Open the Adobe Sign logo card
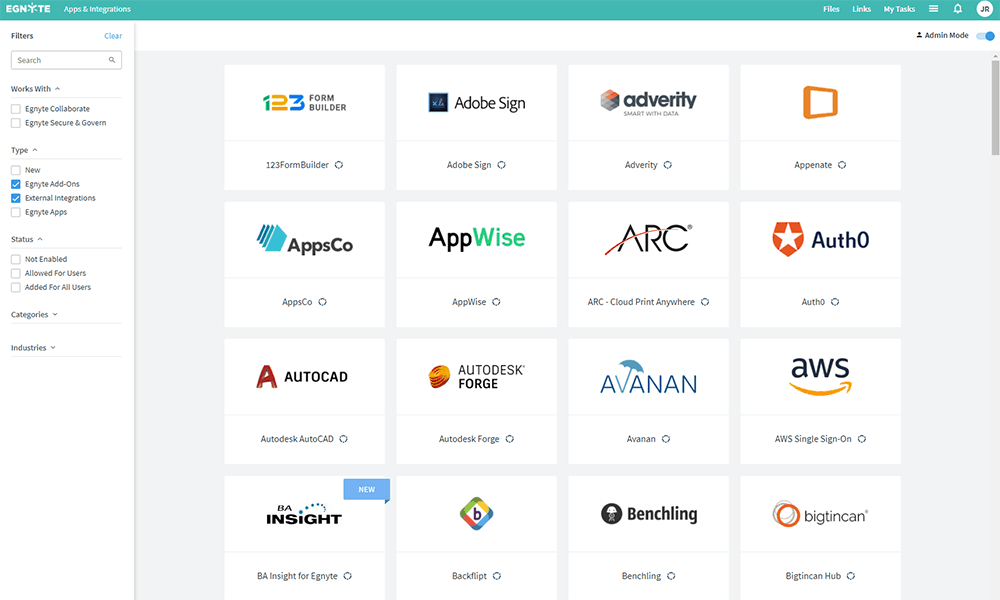 (x=476, y=103)
